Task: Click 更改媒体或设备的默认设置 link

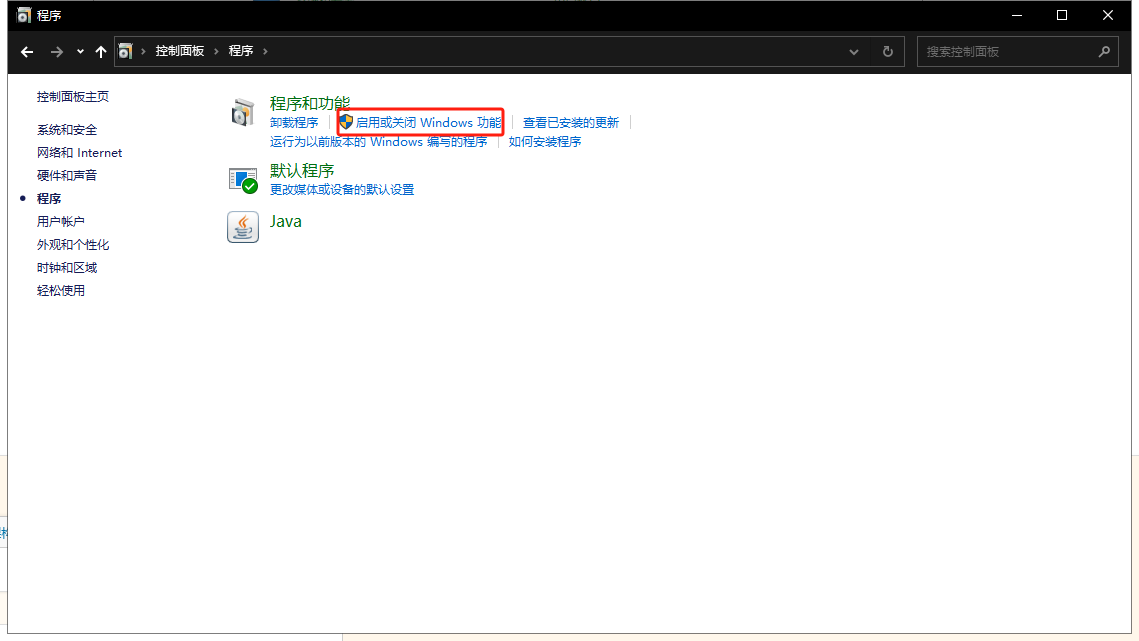Action: [342, 190]
